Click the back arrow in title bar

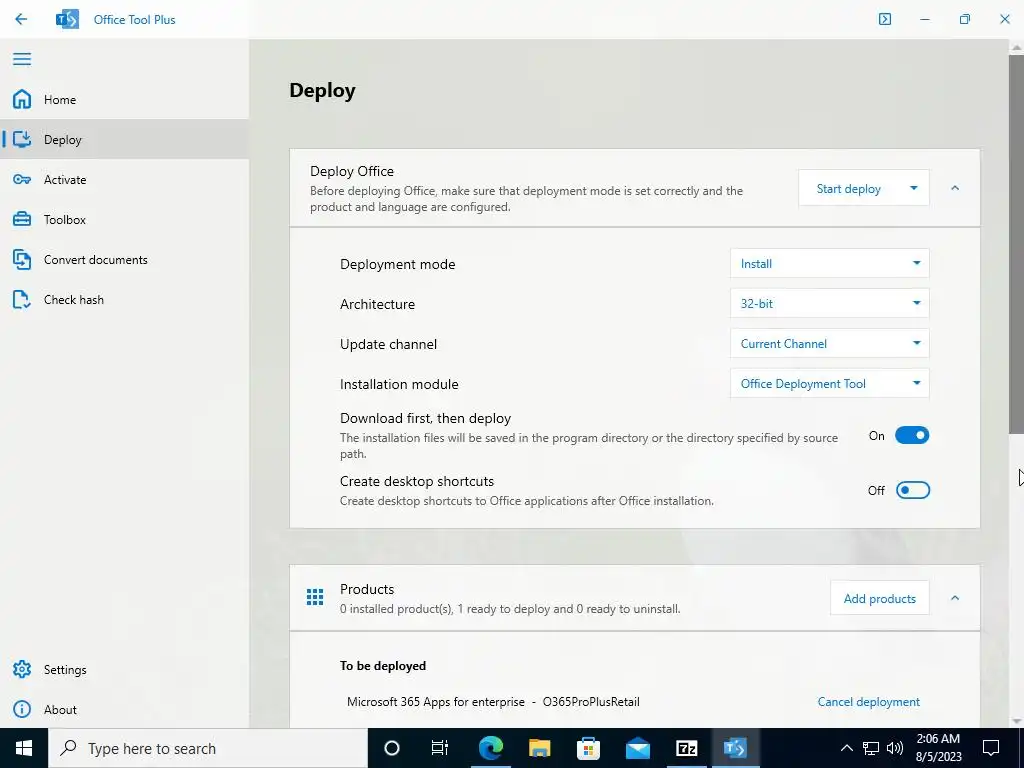point(21,19)
